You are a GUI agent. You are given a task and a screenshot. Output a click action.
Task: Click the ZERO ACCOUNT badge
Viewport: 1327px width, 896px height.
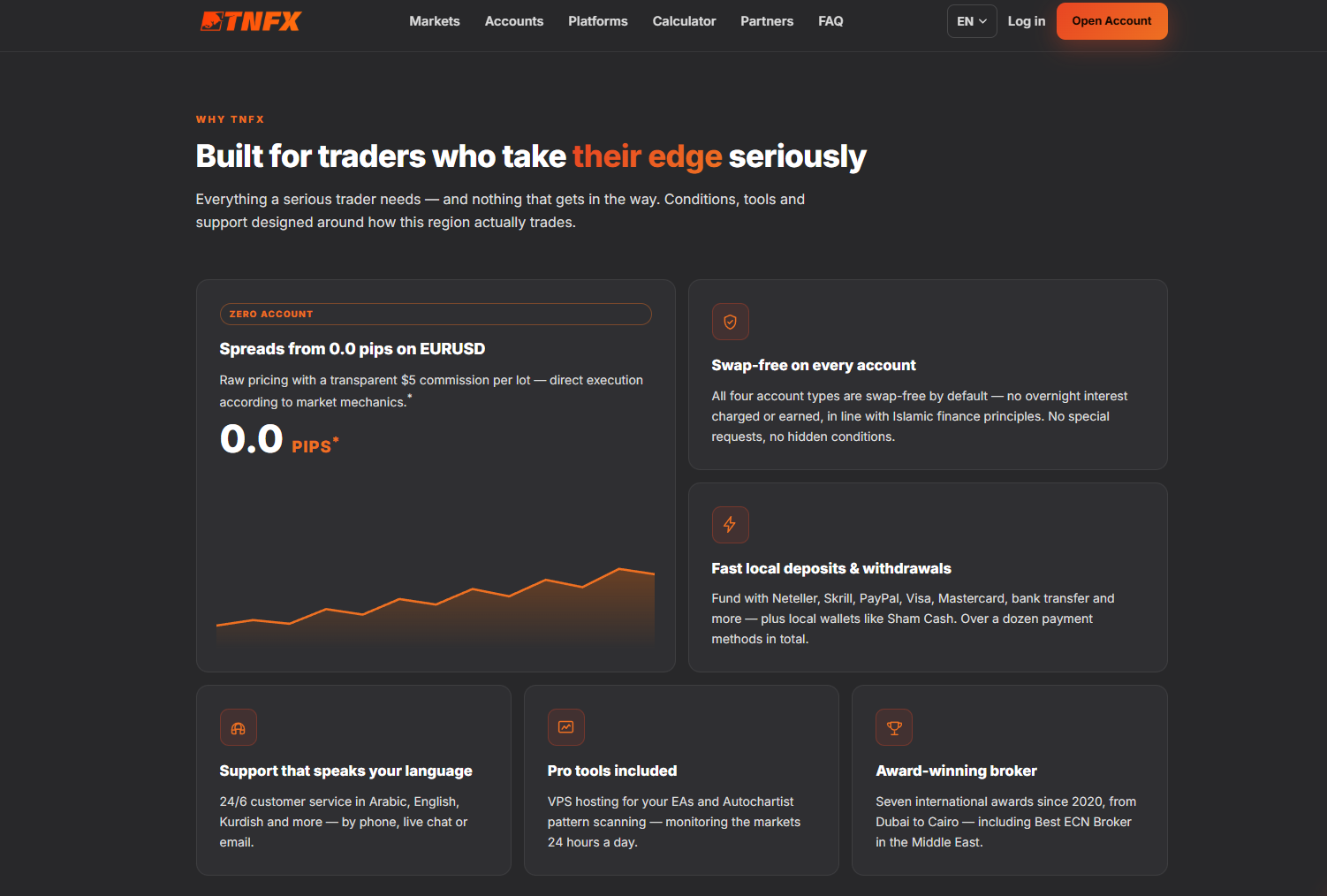point(436,314)
